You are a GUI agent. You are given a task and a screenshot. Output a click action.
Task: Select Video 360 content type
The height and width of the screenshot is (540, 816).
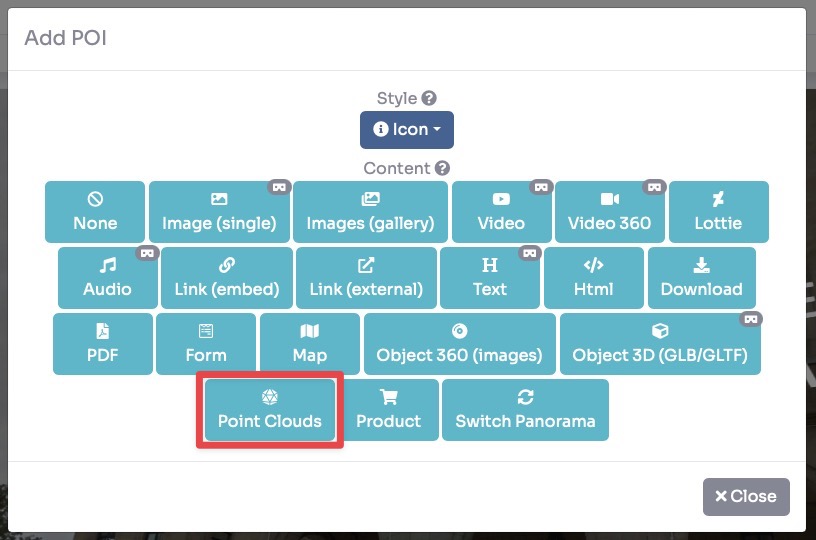coord(609,212)
